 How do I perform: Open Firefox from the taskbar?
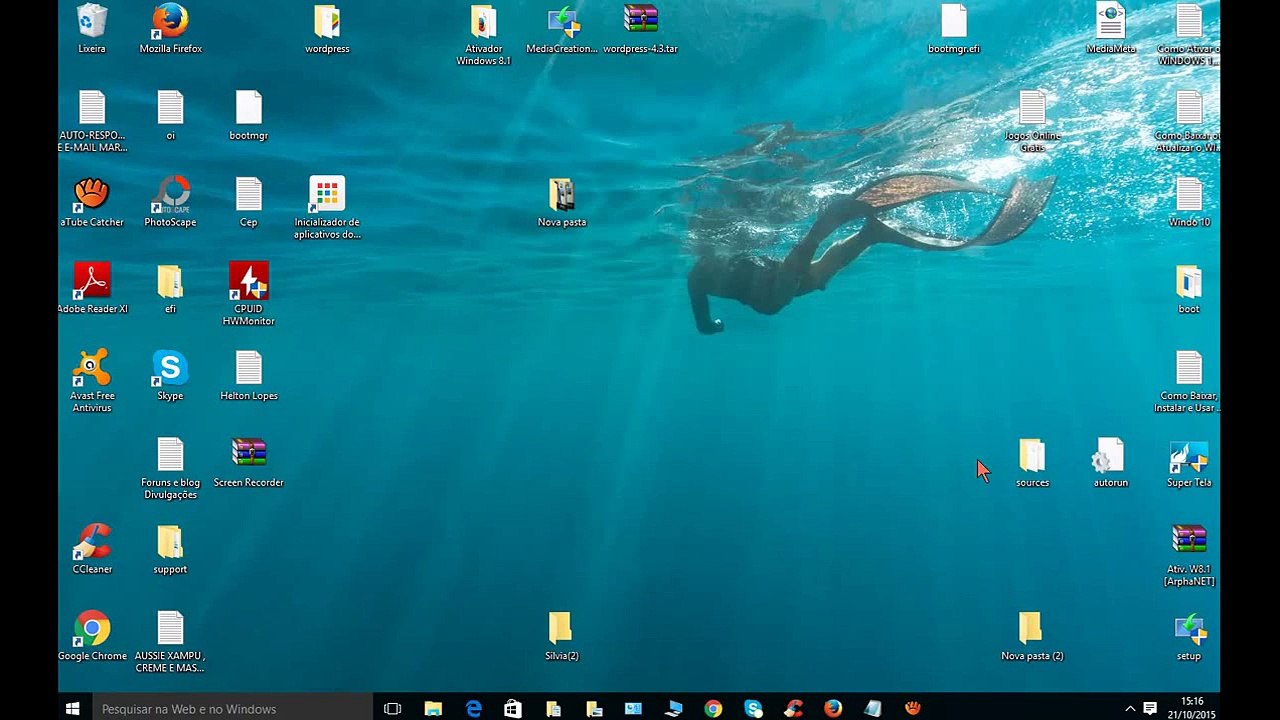point(833,708)
